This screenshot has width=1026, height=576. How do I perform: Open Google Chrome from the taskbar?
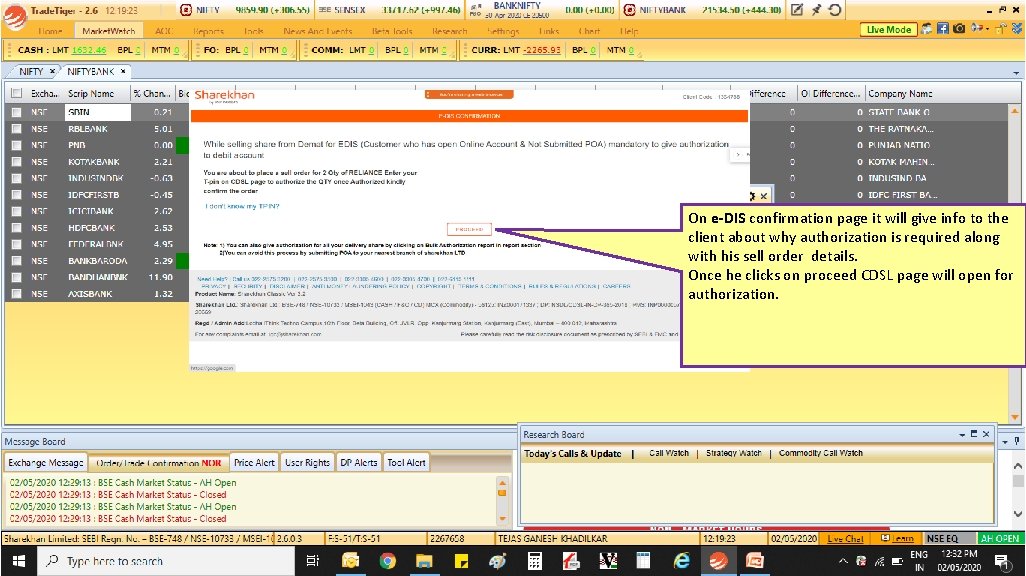point(387,561)
